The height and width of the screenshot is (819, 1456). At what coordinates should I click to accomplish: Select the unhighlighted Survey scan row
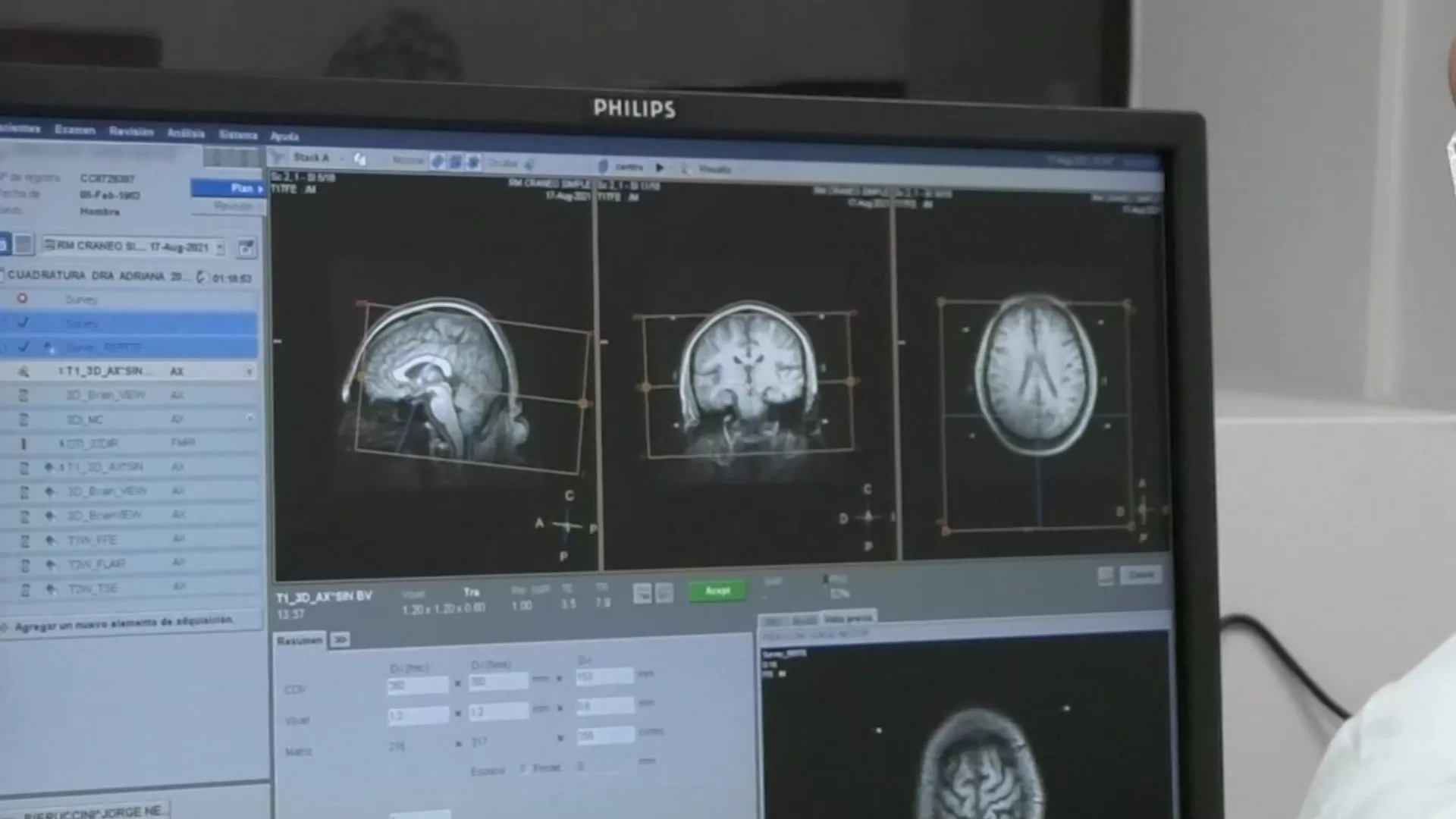coord(129,299)
